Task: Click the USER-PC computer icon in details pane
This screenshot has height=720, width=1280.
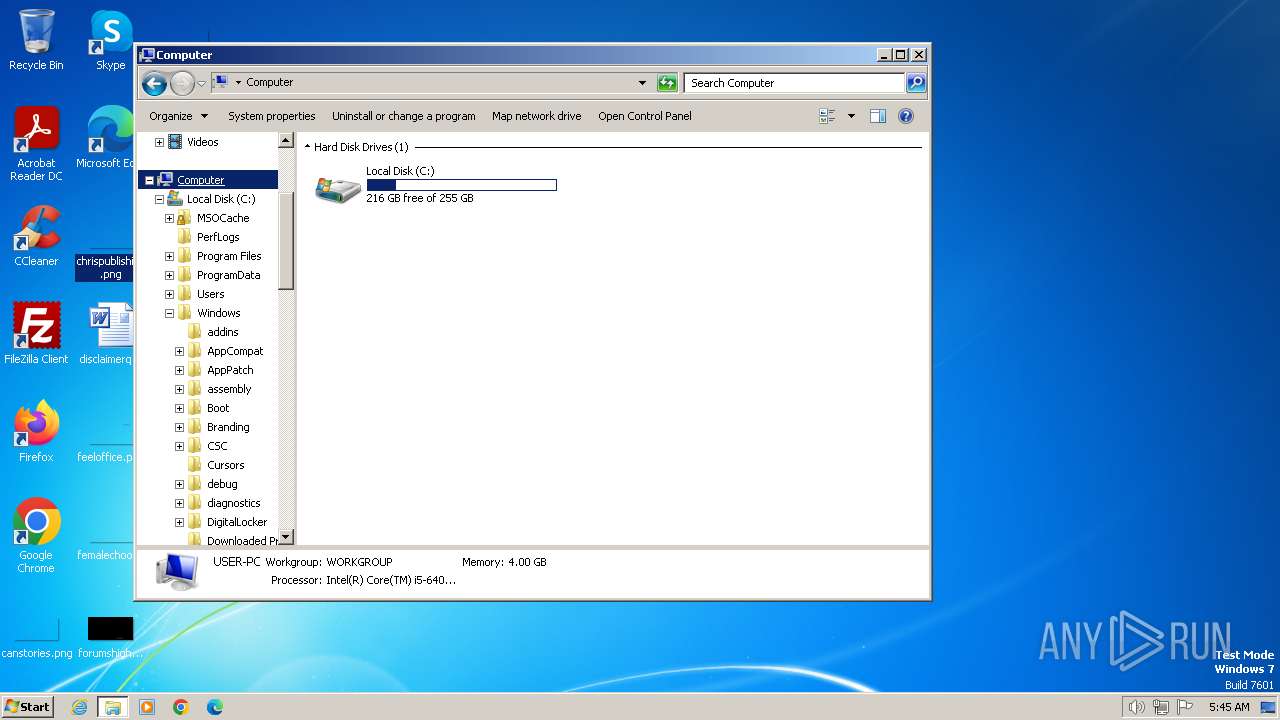Action: pos(177,571)
